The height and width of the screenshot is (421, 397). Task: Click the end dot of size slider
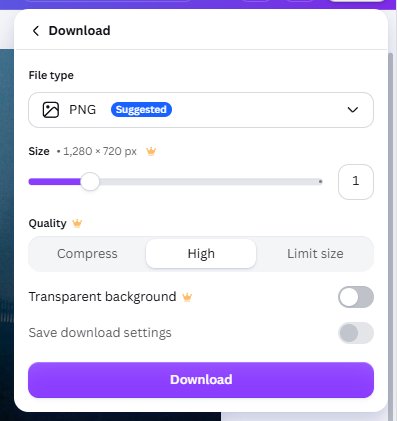click(320, 182)
